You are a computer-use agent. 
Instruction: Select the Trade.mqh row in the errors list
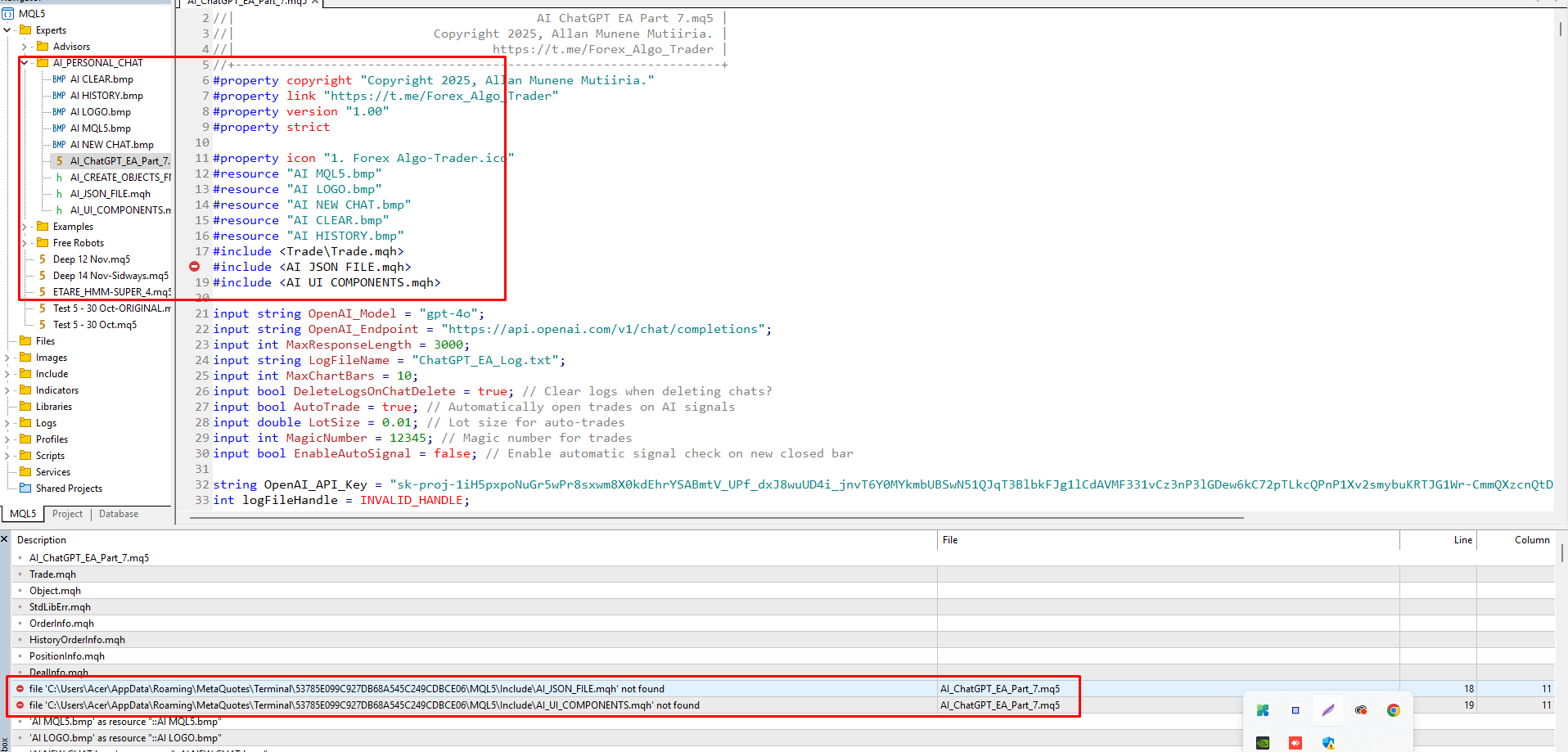pos(783,574)
